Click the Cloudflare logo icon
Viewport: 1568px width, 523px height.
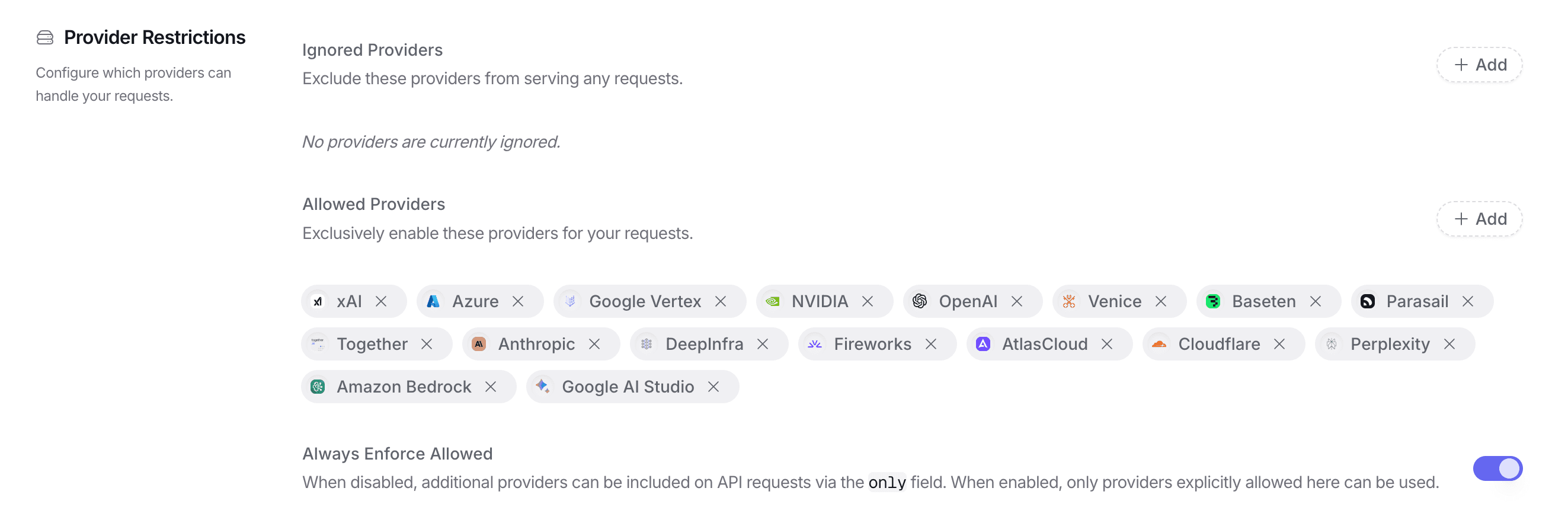pos(1159,344)
